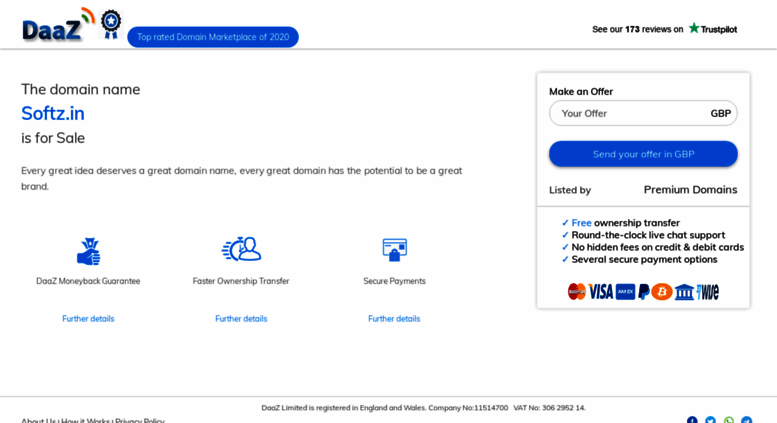Click the 'Faster Ownership Transfer' label
The height and width of the screenshot is (423, 777).
click(241, 281)
